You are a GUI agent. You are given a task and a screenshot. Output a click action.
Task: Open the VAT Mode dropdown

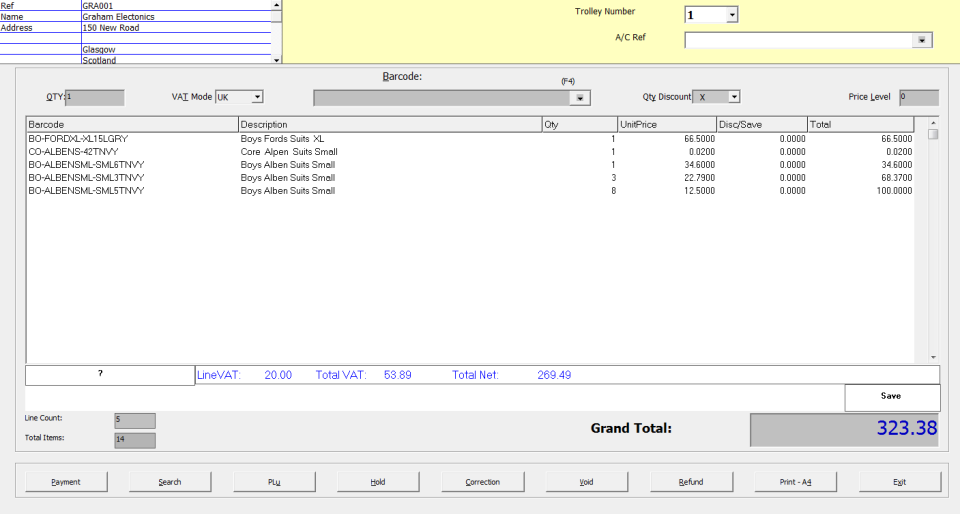[257, 97]
